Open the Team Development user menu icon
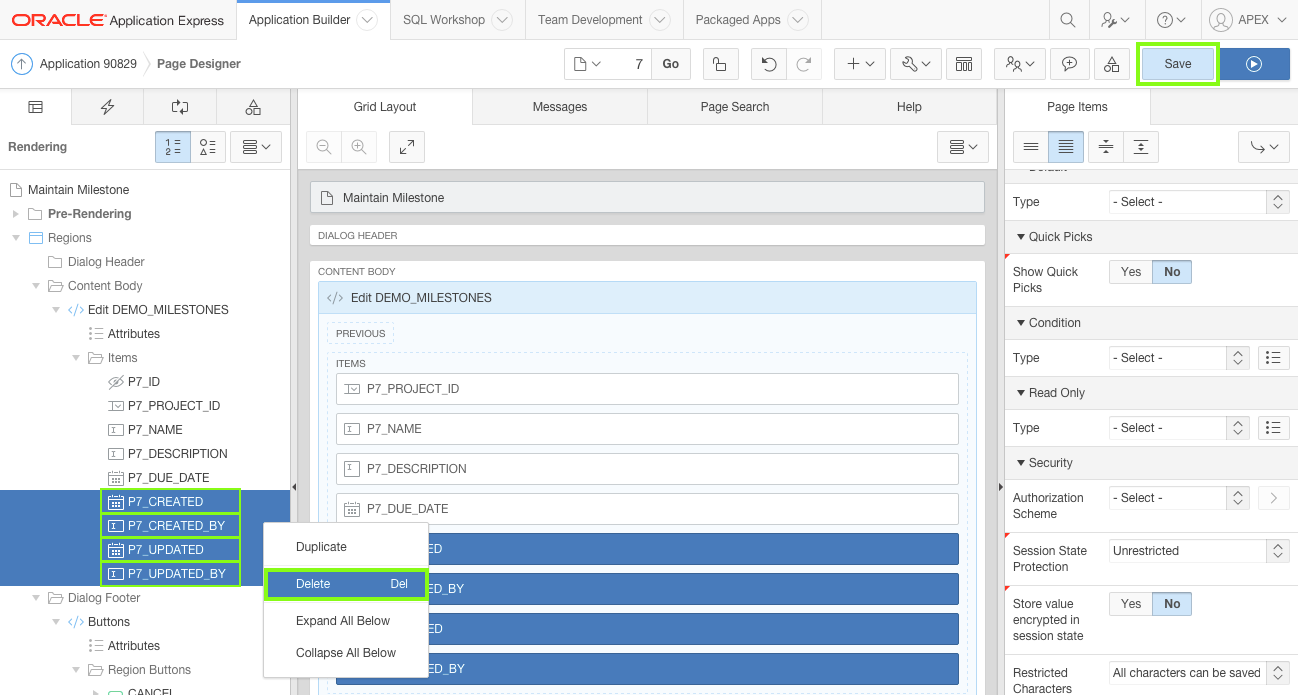 pos(1020,64)
